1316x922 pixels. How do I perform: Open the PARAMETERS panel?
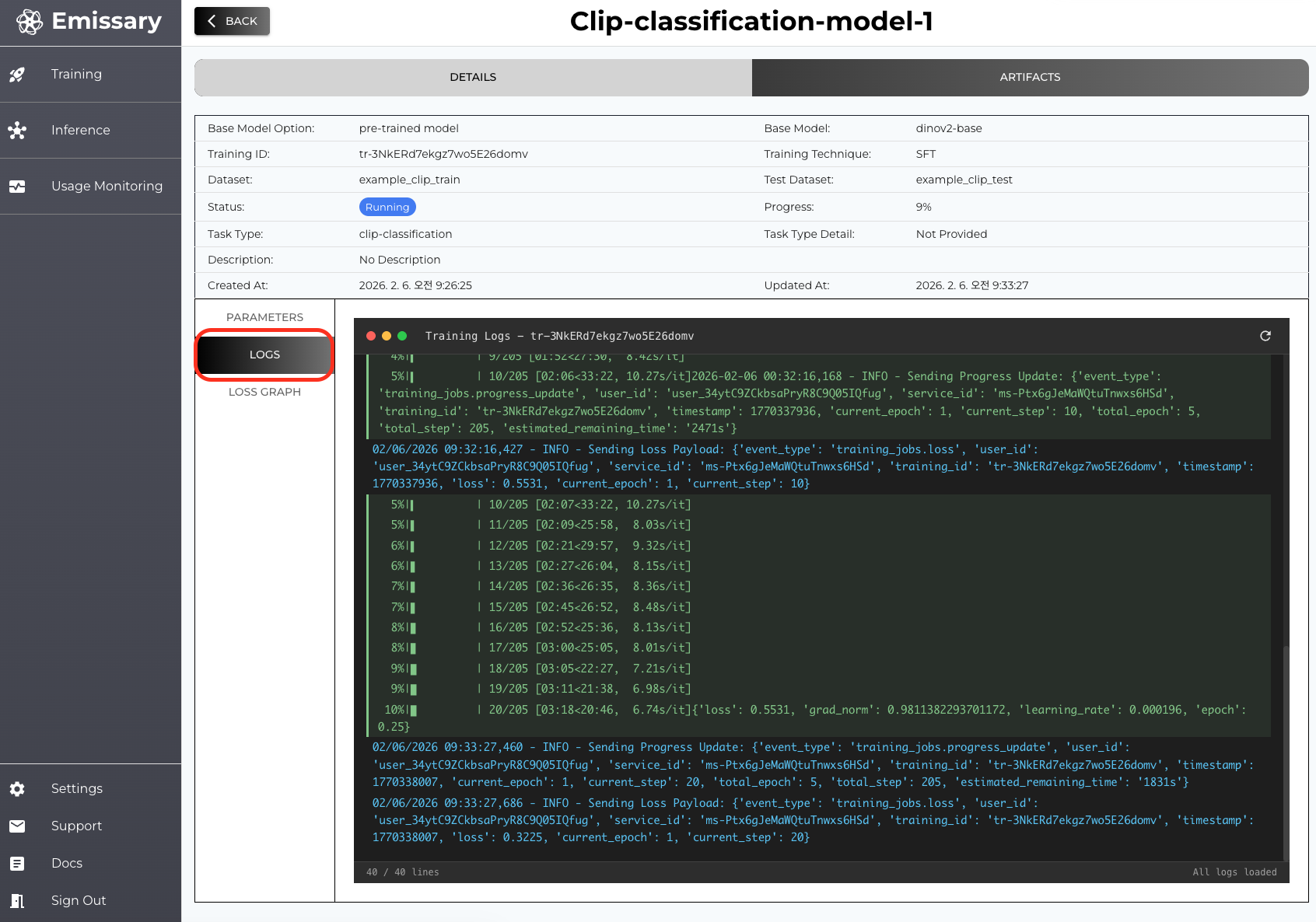pos(264,317)
